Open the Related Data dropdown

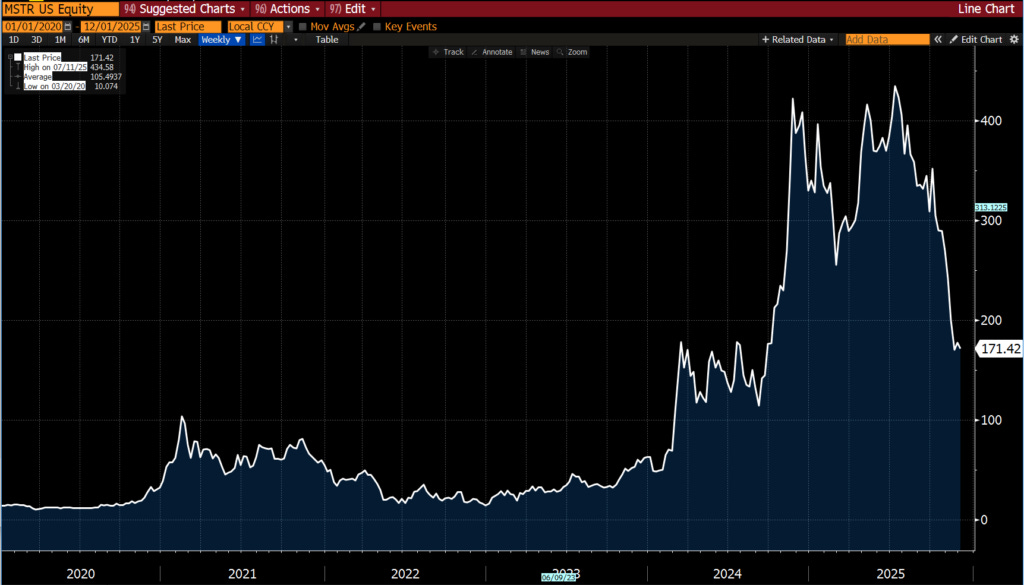[x=797, y=39]
